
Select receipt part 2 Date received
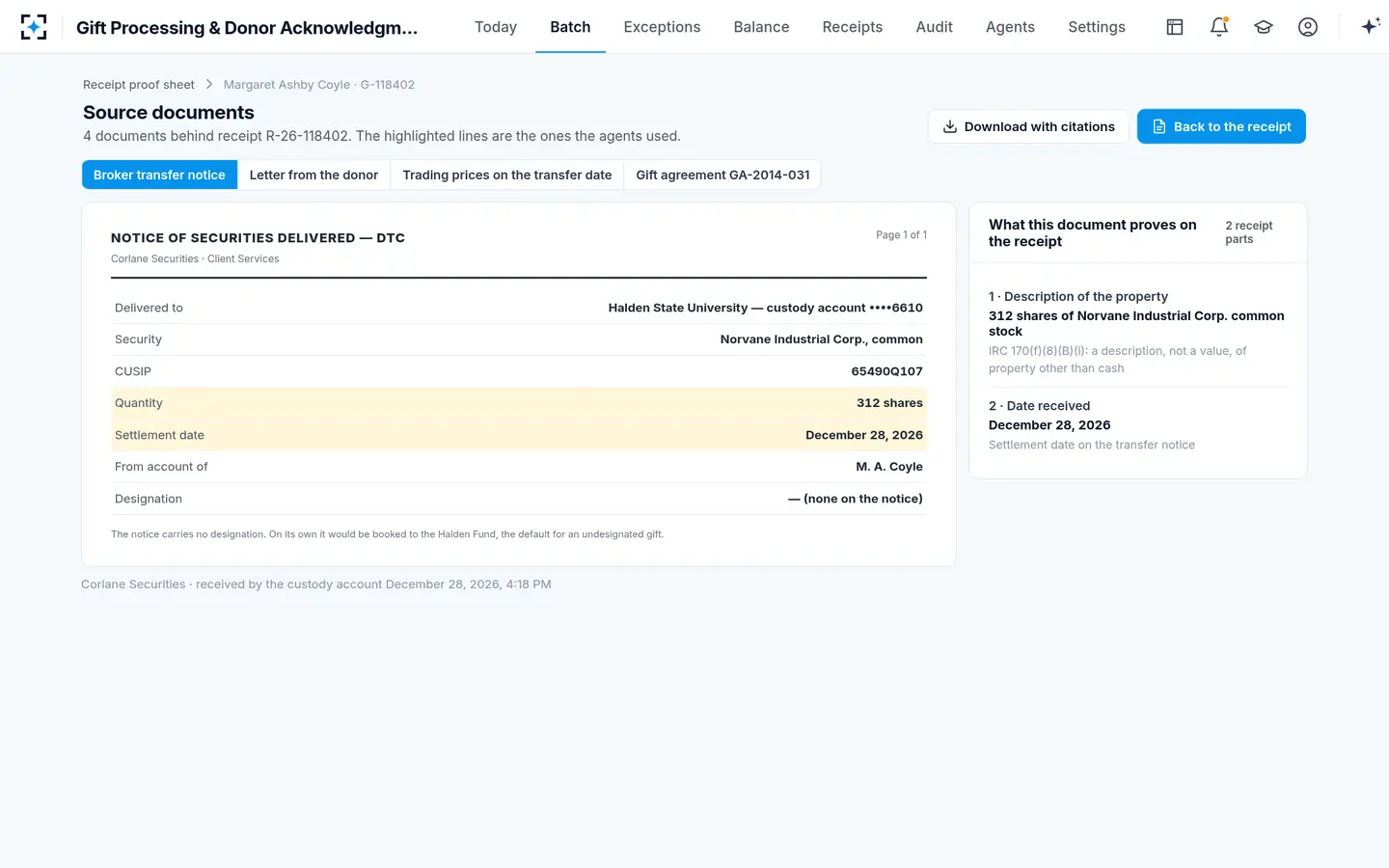1138,425
